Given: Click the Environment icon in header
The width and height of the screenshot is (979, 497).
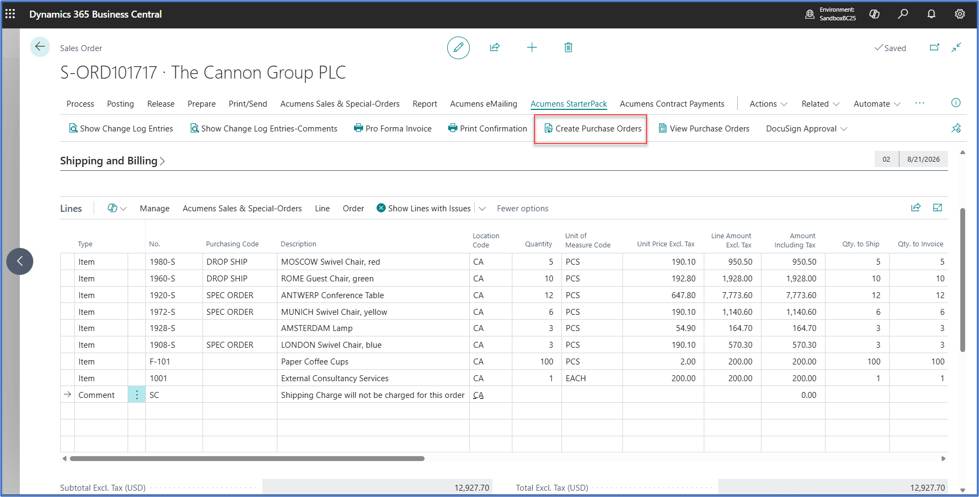Looking at the screenshot, I should pos(810,14).
